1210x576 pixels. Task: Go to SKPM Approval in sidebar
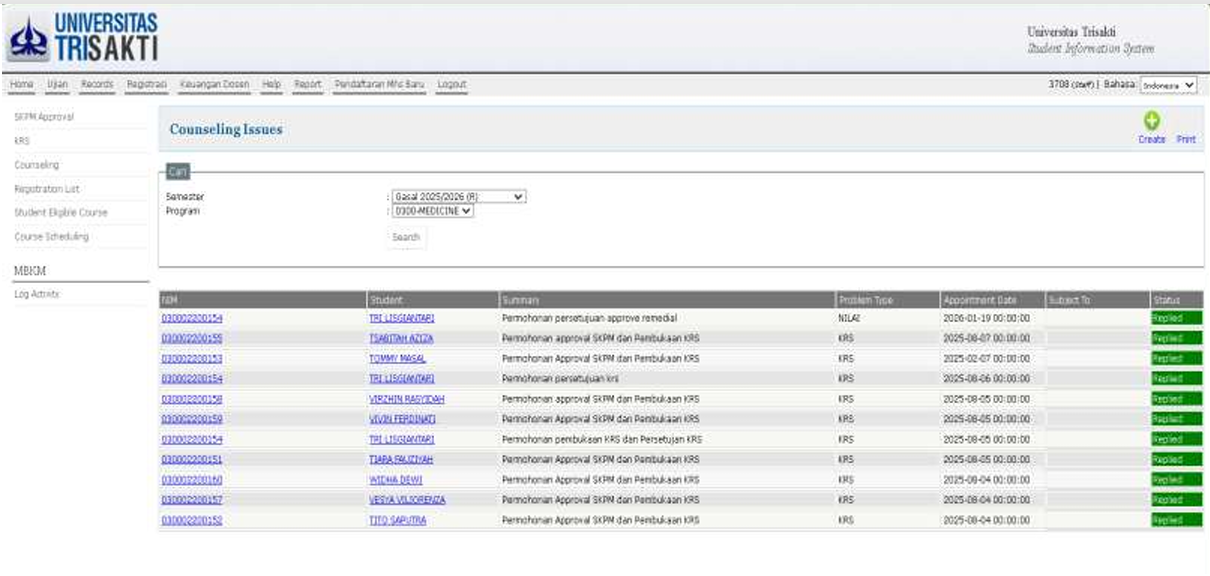[x=44, y=117]
